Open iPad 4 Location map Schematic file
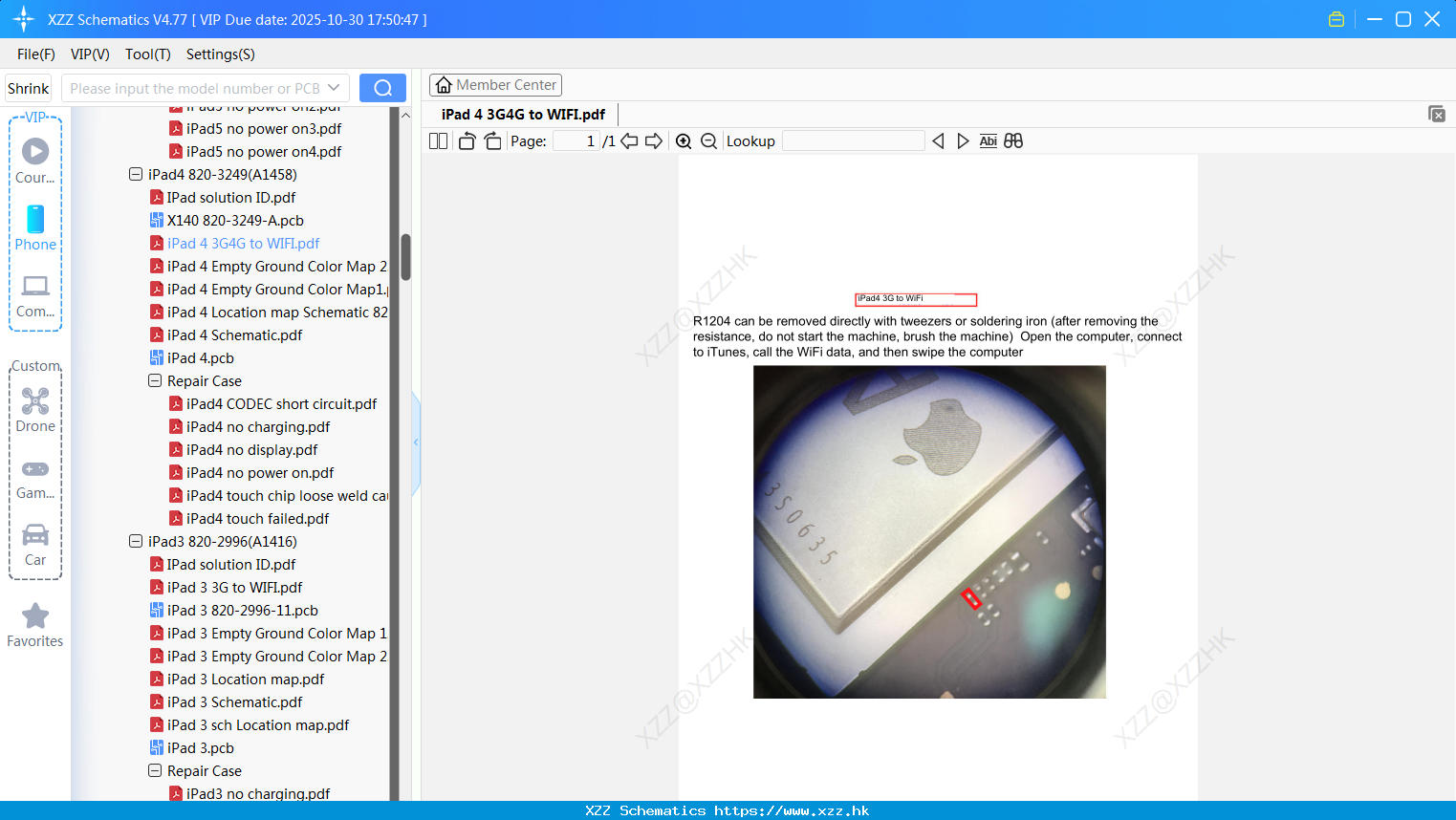Viewport: 1456px width, 820px height. [x=269, y=313]
